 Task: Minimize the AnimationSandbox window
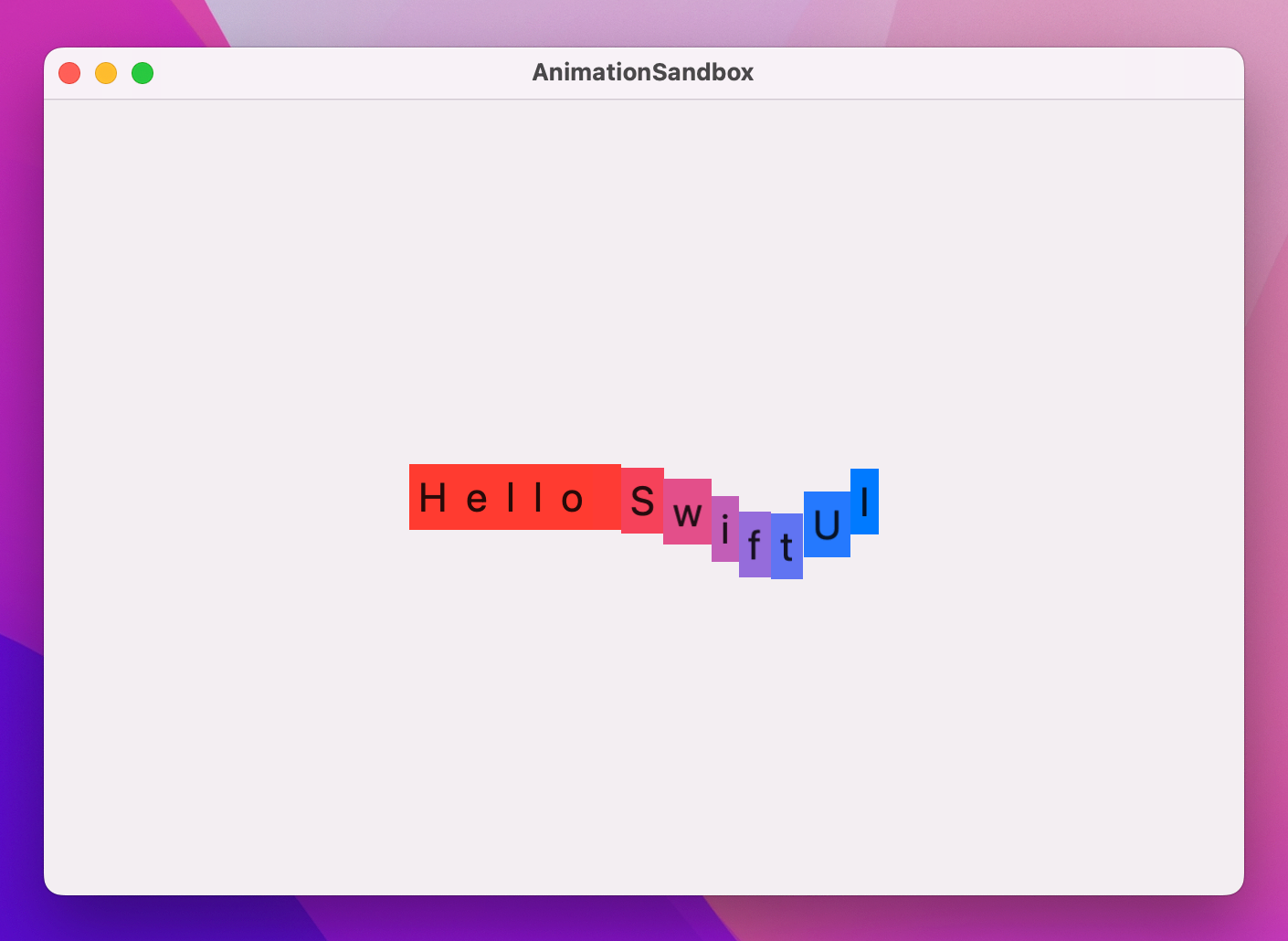coord(106,73)
